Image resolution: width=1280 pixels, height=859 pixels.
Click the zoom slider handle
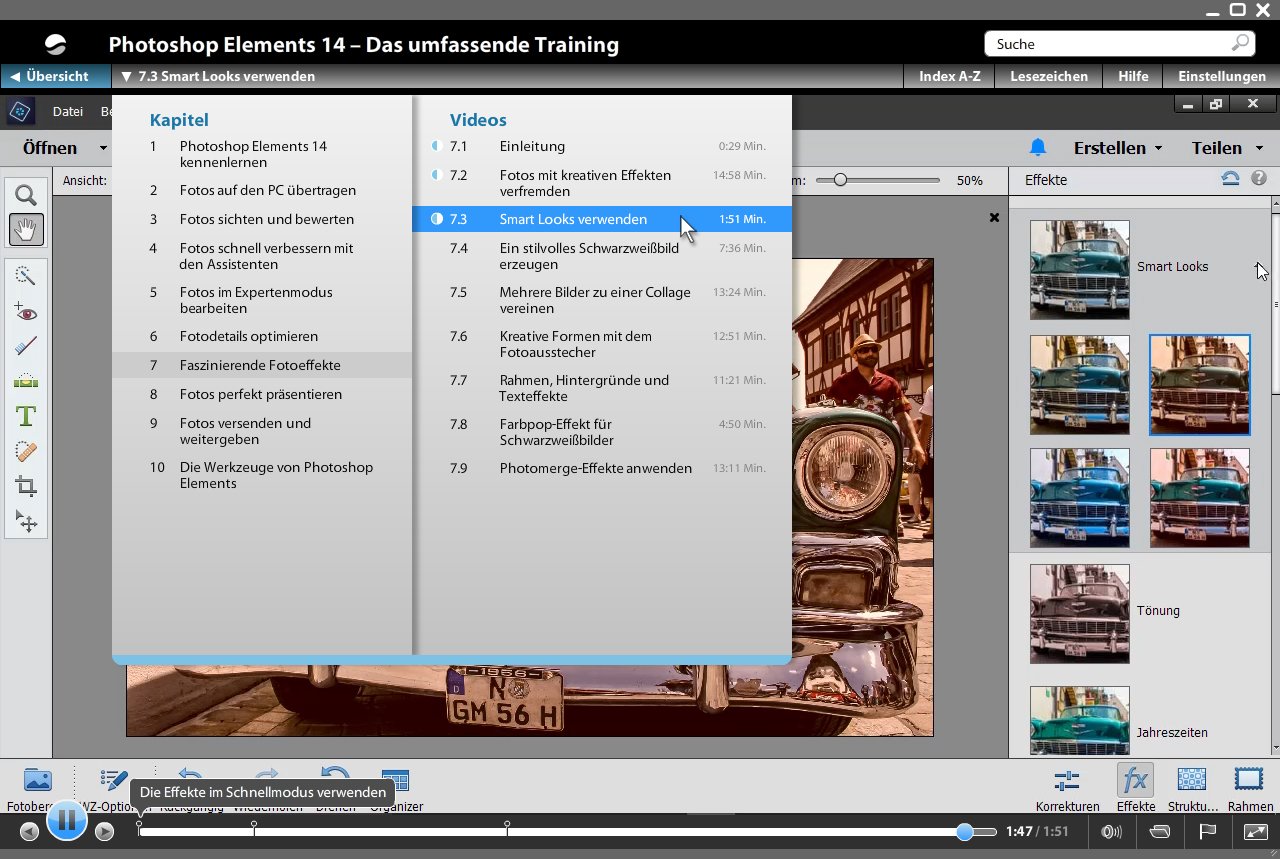(x=840, y=180)
